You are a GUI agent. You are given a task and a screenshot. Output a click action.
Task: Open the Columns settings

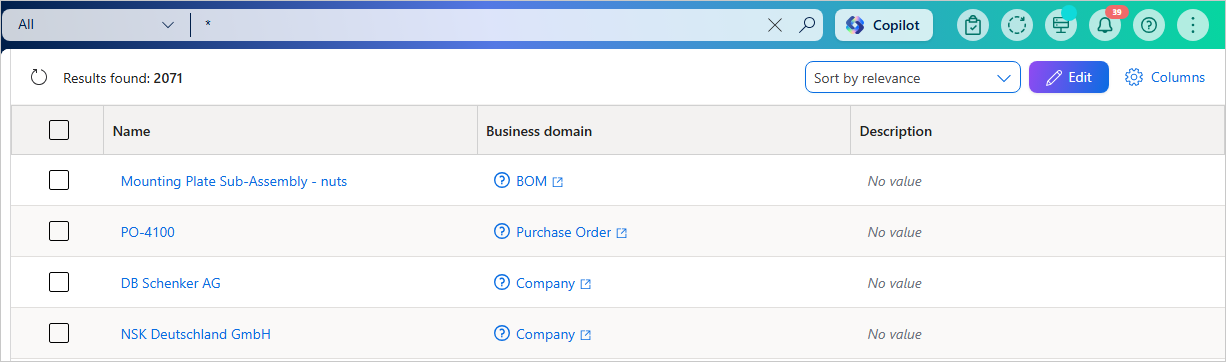[x=1165, y=77]
